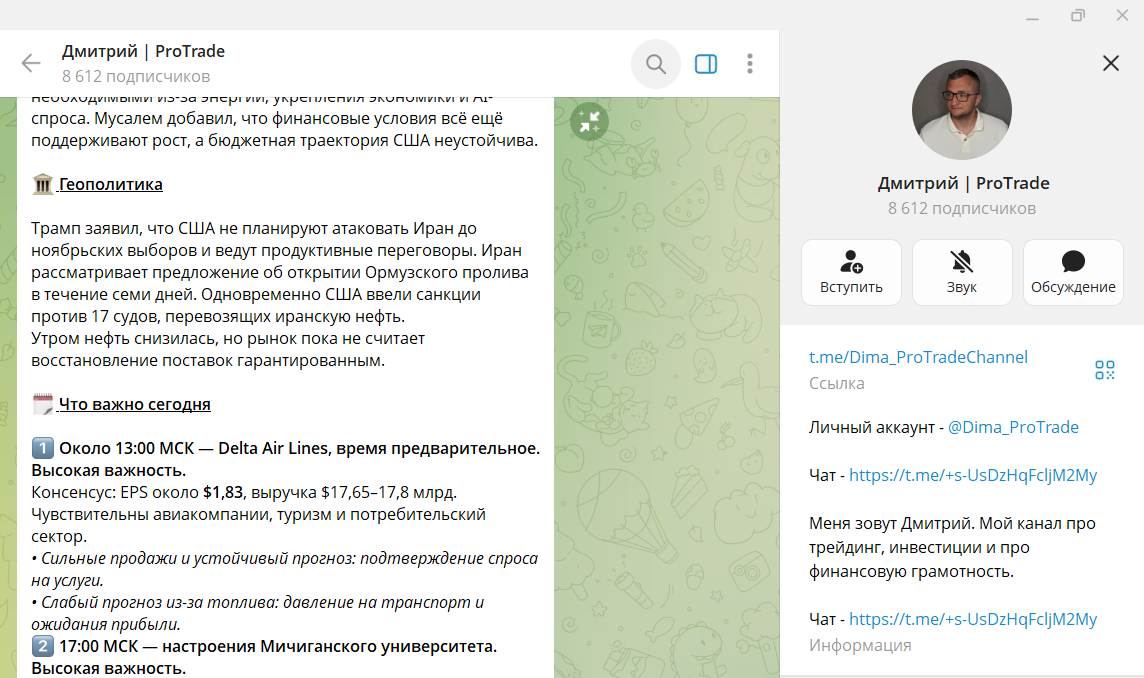The width and height of the screenshot is (1144, 678).
Task: Open the three-dot channel menu
Action: coord(749,64)
